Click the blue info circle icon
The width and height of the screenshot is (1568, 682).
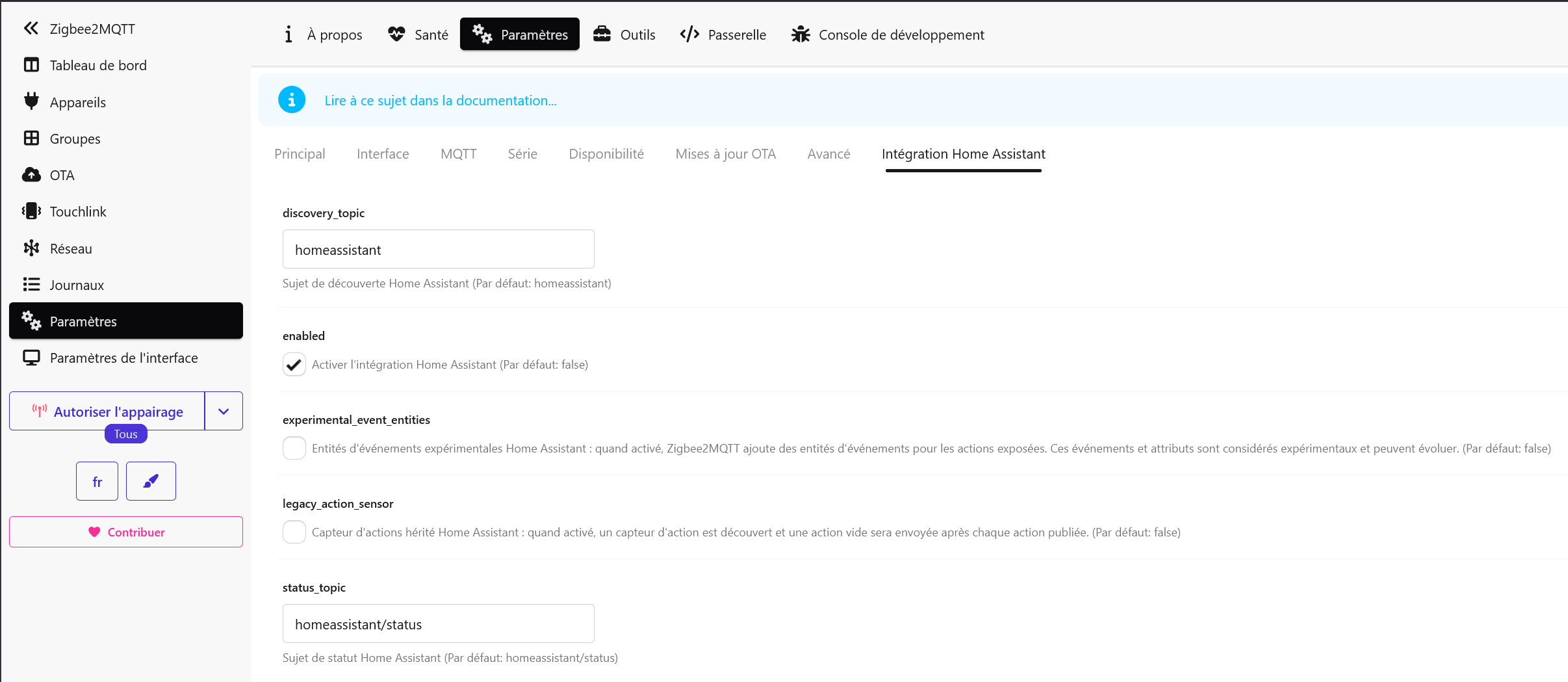[292, 100]
